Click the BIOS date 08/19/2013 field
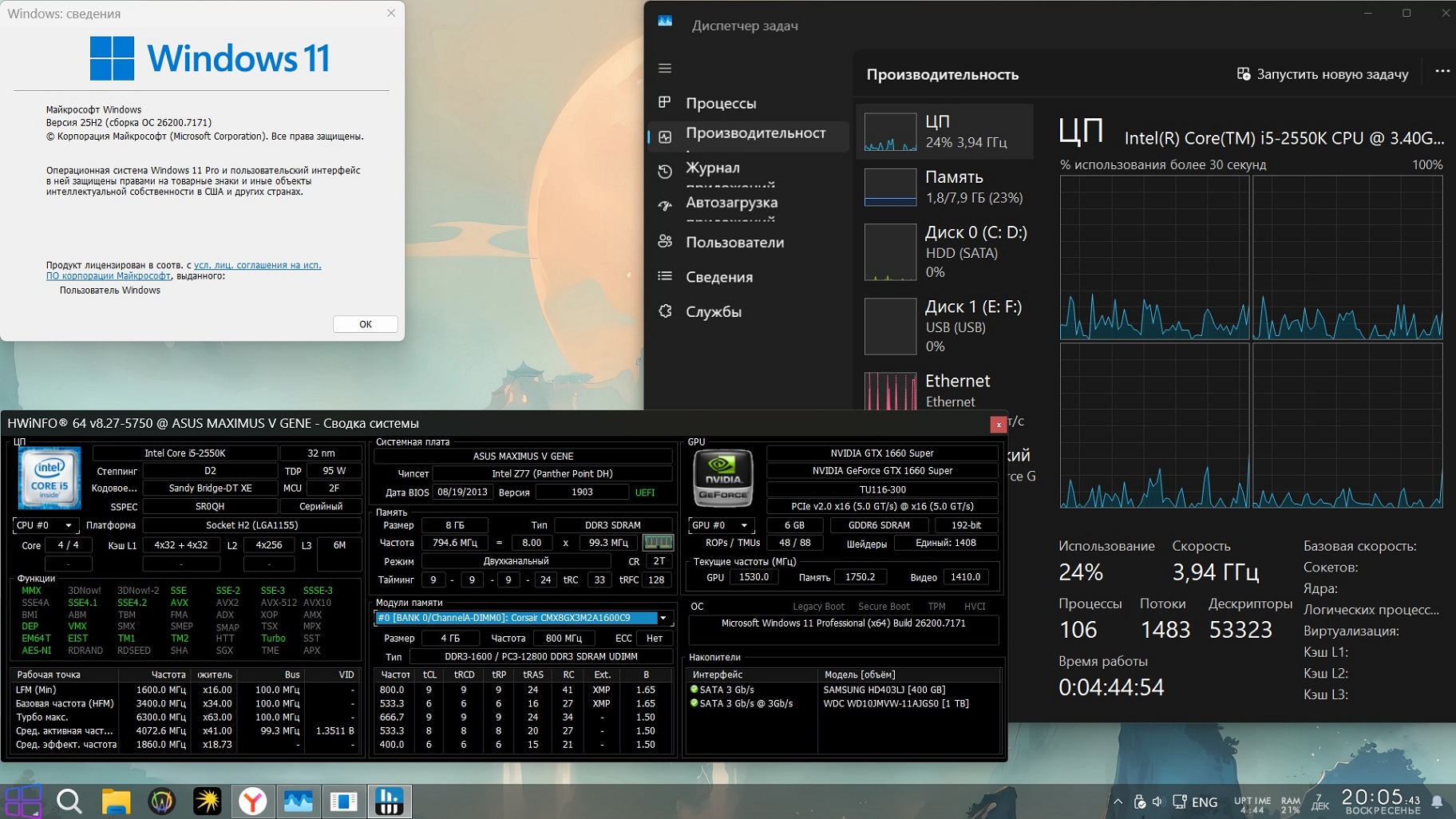The width and height of the screenshot is (1456, 819). pyautogui.click(x=462, y=492)
